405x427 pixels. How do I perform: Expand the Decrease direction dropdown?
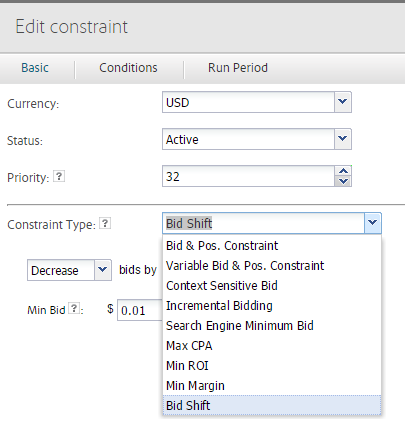pyautogui.click(x=103, y=270)
